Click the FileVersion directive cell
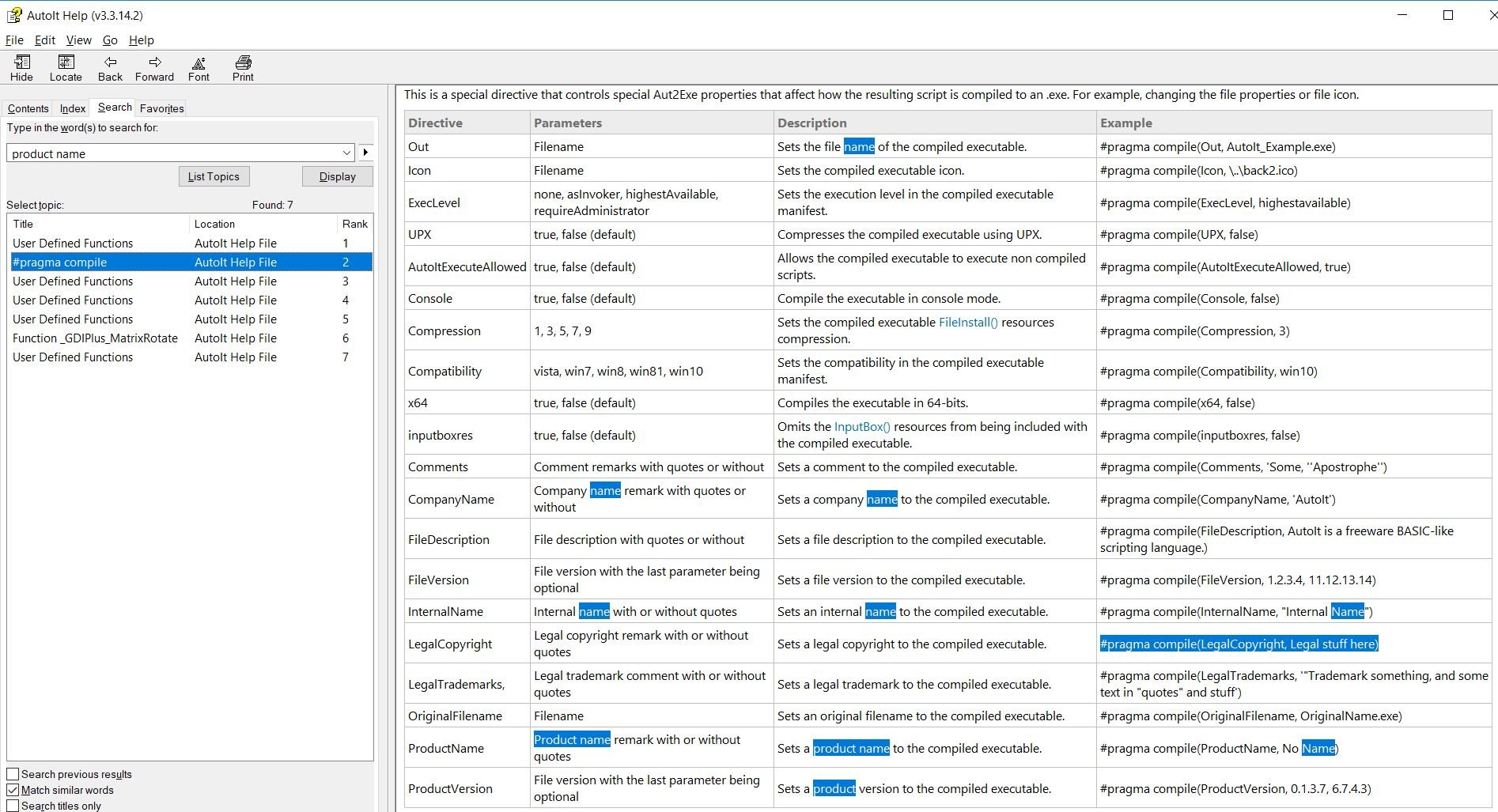 click(467, 580)
